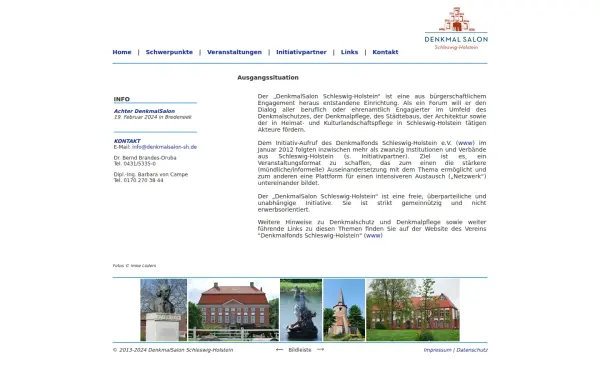Screen dimensions: 600x375
Task: Click the church tower photo
Action: pos(344,310)
